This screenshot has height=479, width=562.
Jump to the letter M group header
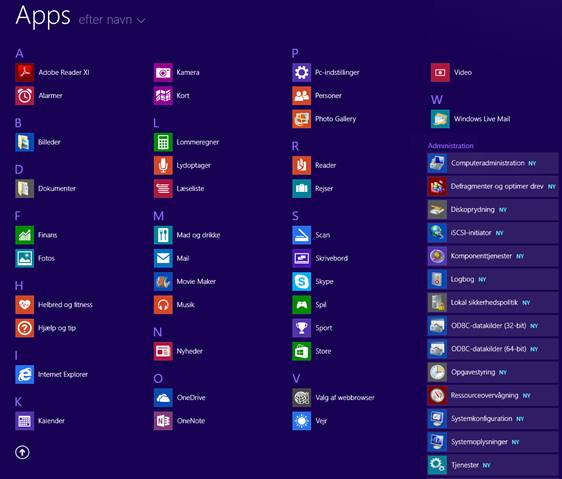tap(158, 216)
